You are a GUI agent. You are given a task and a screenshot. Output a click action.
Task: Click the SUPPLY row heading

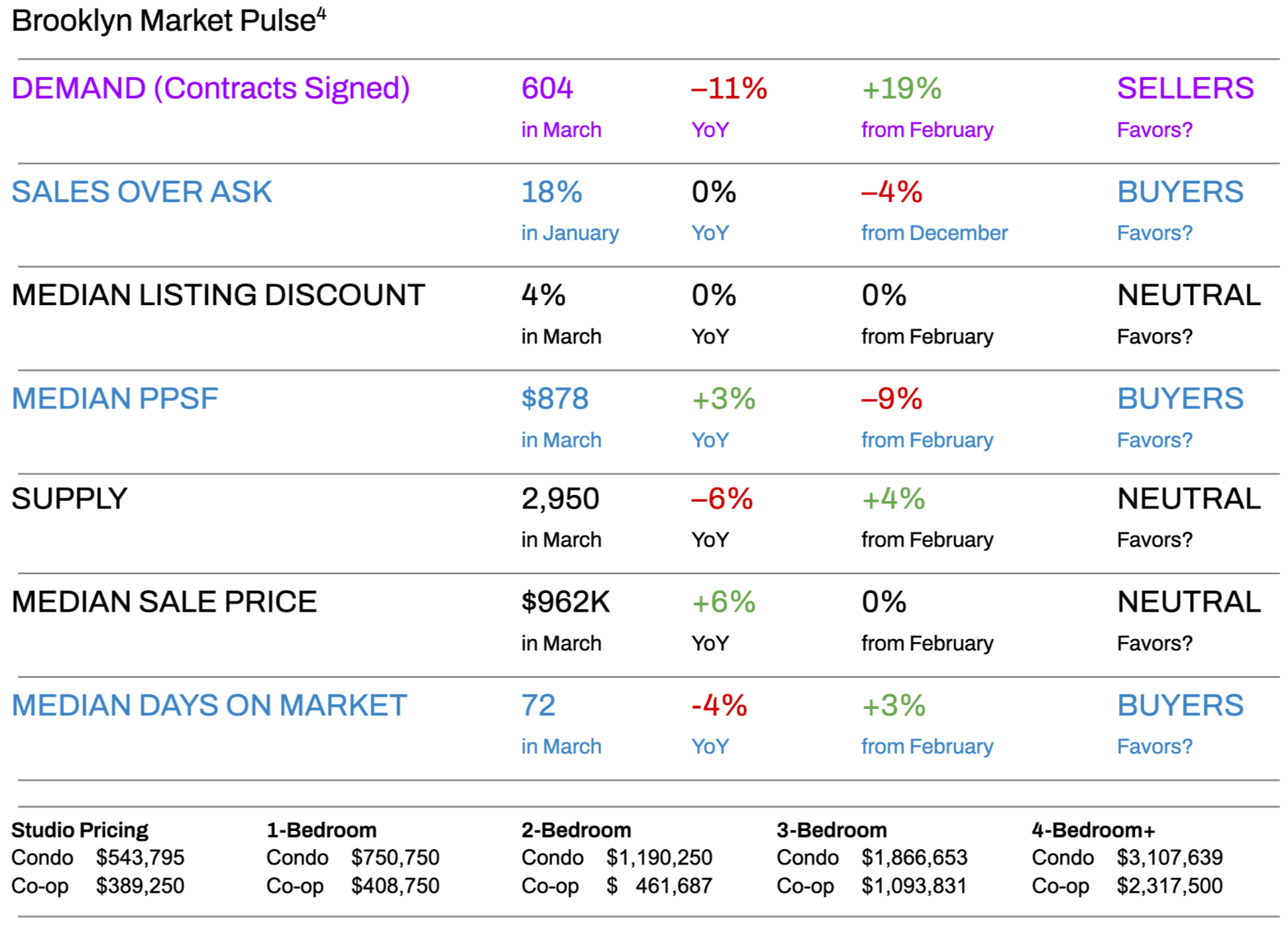[69, 499]
